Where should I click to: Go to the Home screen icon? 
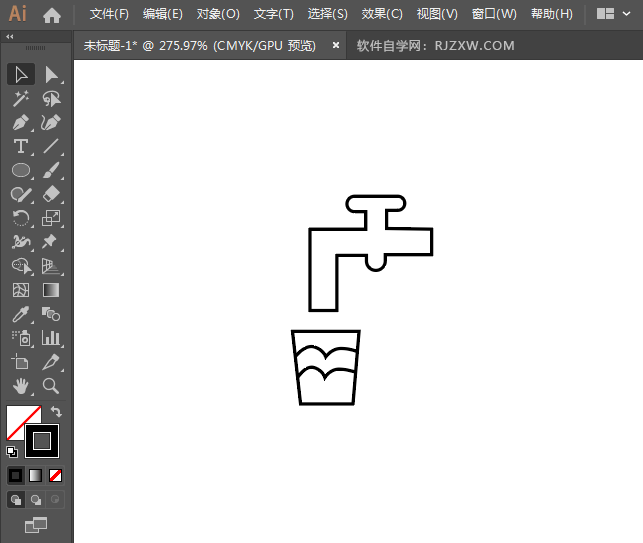coord(52,15)
